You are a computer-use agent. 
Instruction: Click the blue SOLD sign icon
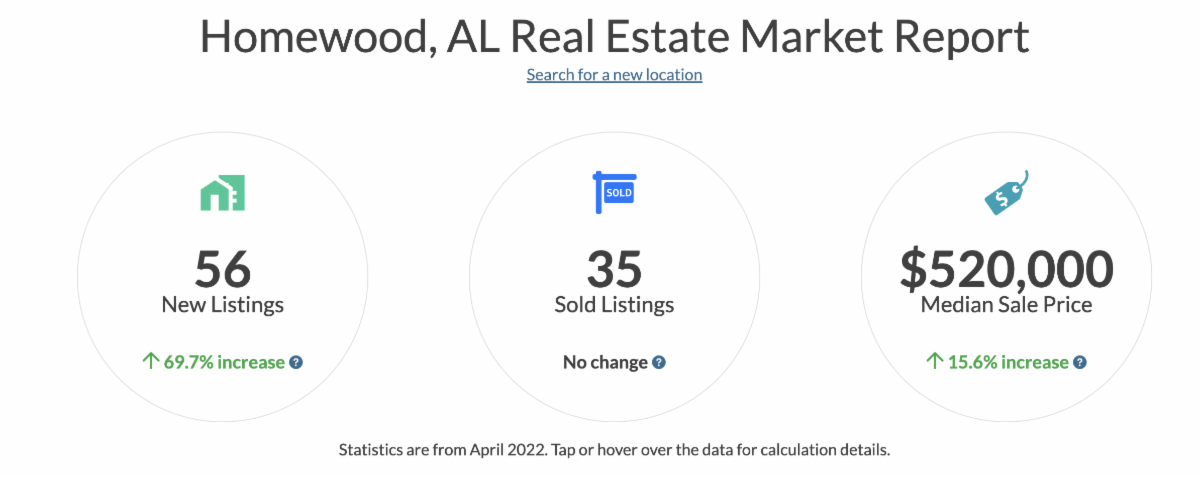[614, 191]
